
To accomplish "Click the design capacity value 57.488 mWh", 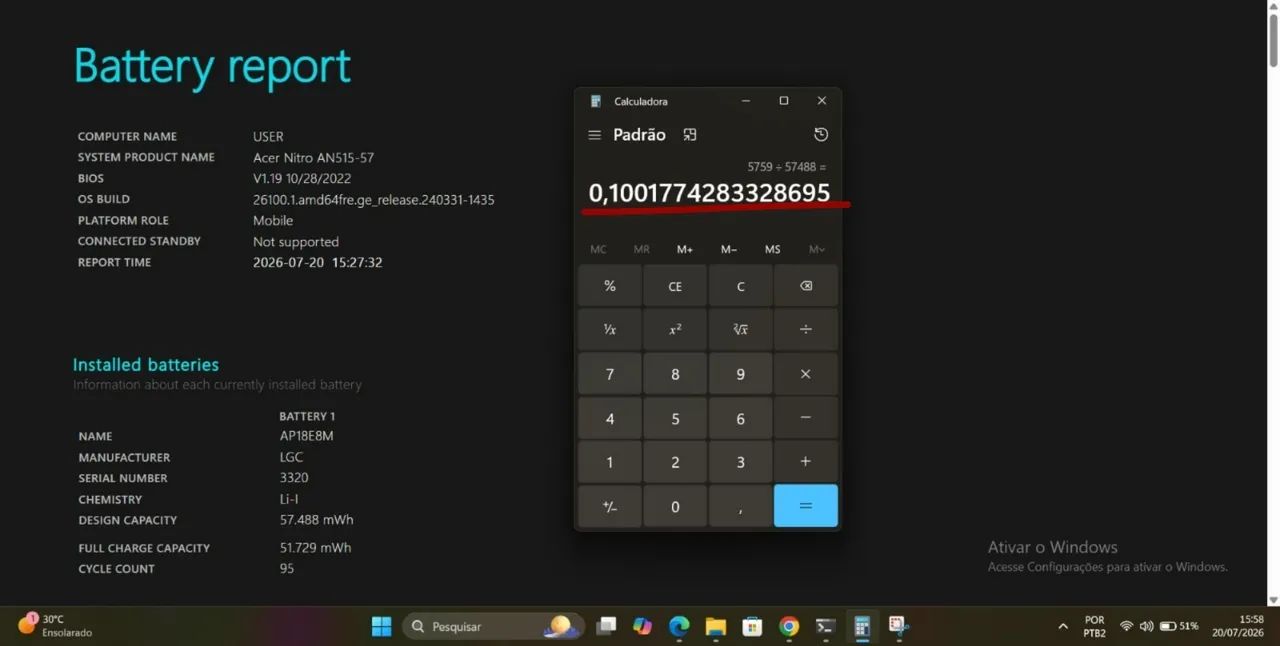I will (316, 520).
